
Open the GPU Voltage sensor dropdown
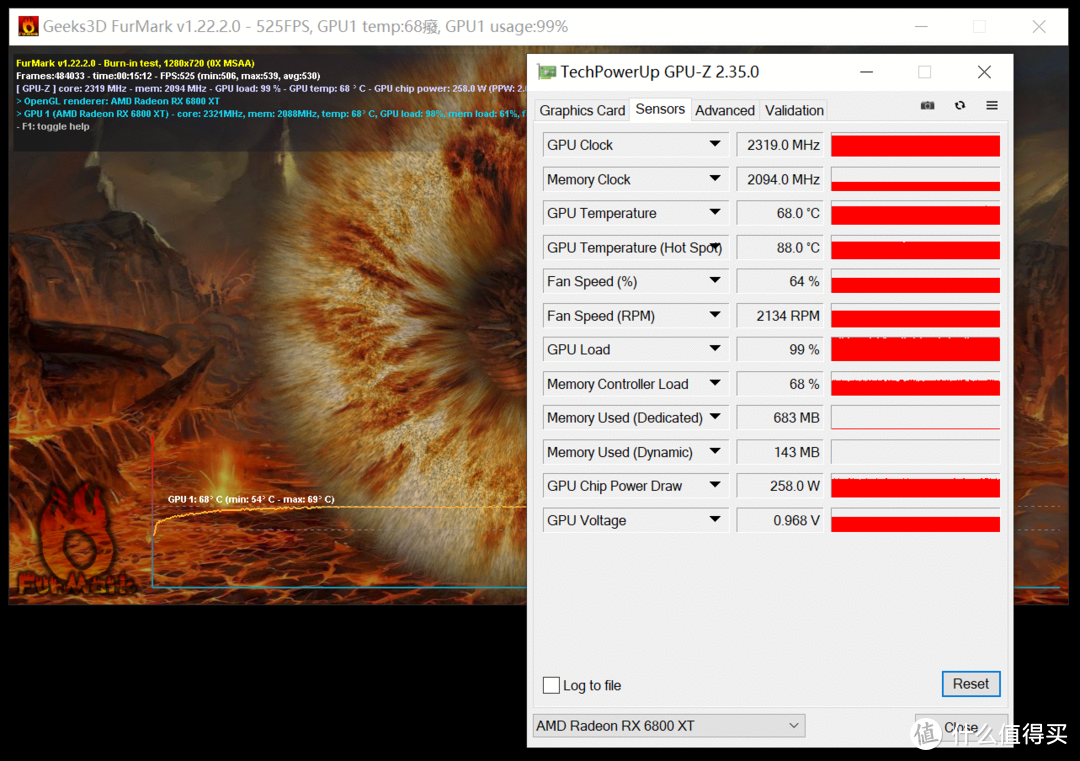tap(715, 519)
